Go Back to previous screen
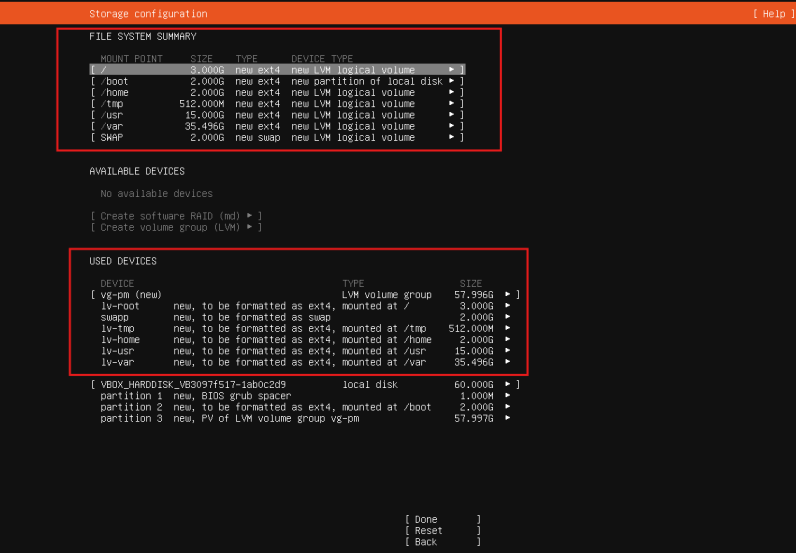Image resolution: width=797 pixels, height=554 pixels. tap(442, 542)
